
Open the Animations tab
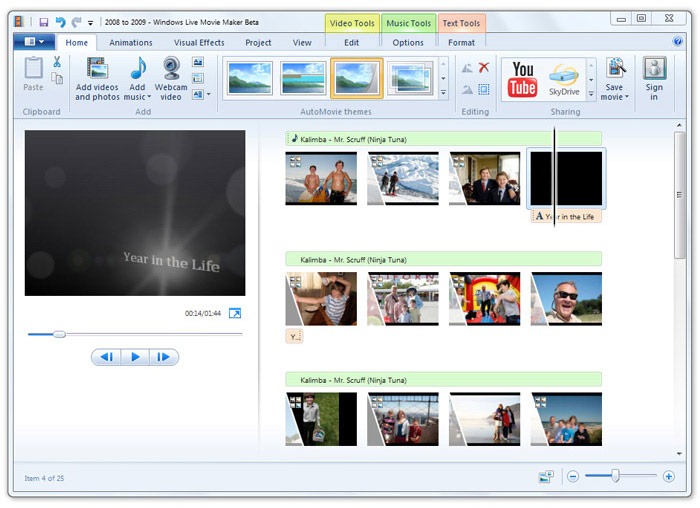(x=131, y=42)
